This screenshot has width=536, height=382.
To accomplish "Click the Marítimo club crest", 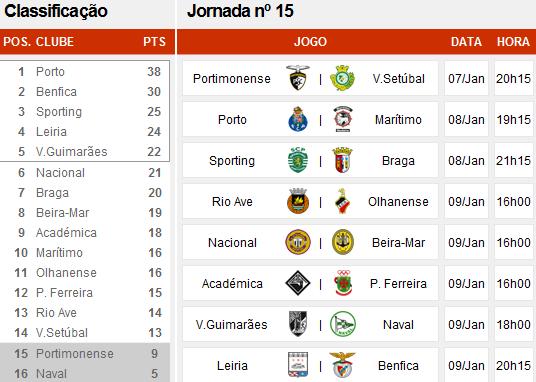I will point(343,119).
